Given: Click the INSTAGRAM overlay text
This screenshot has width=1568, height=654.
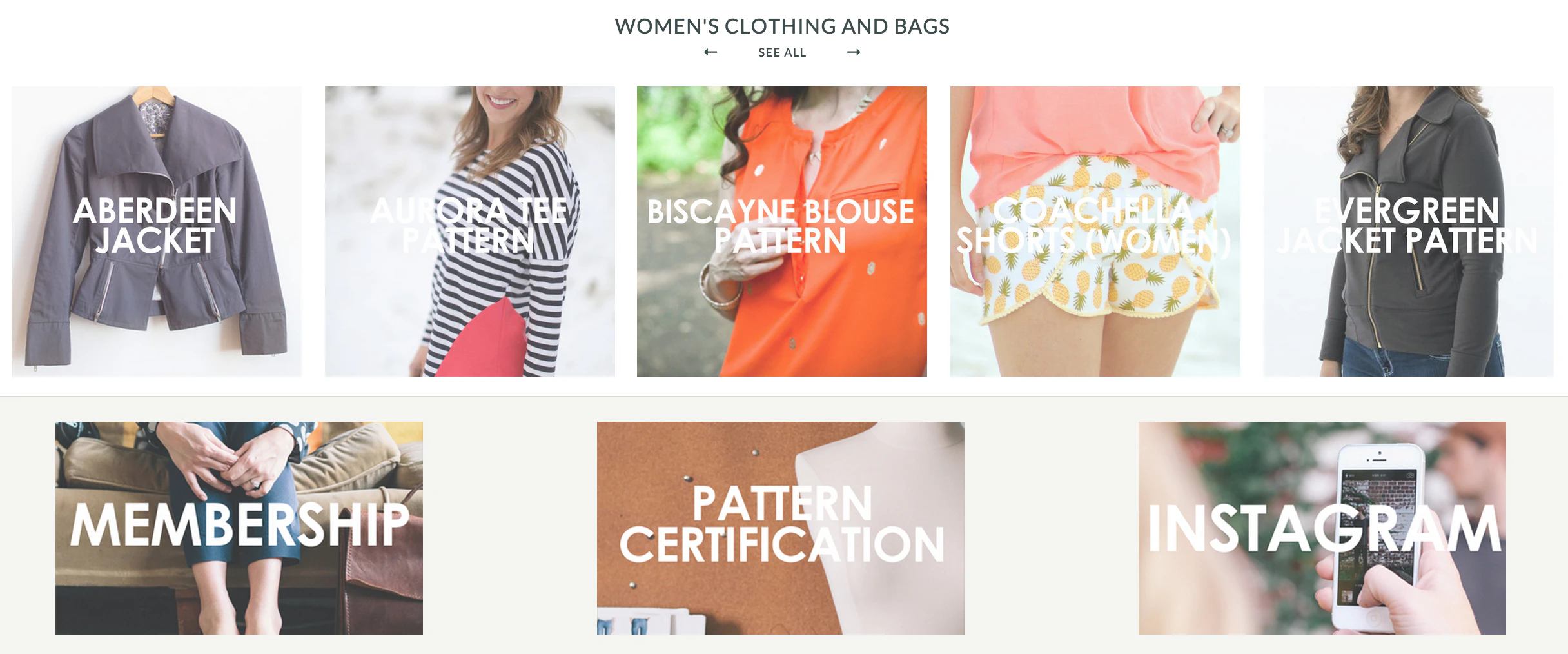Looking at the screenshot, I should [1324, 528].
